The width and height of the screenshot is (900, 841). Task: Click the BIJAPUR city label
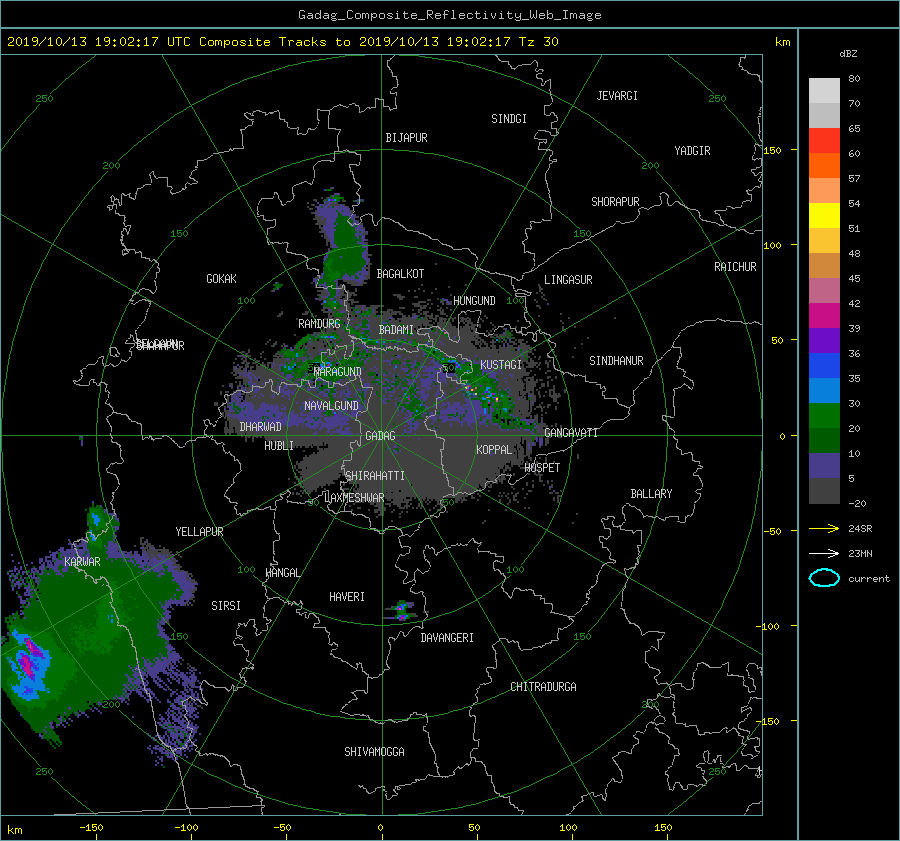point(406,138)
